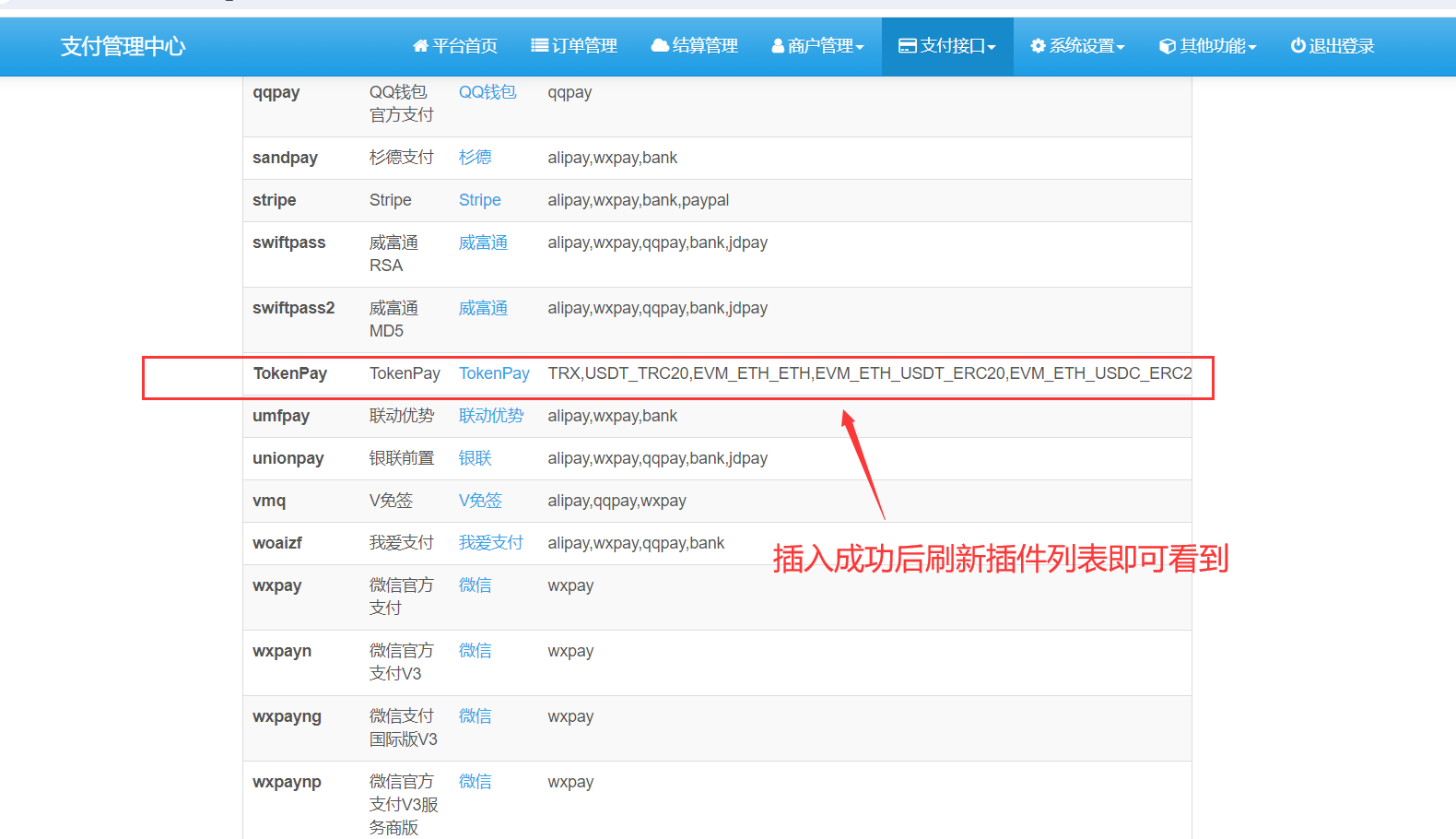1456x839 pixels.
Task: Open the 微信 link in wxpaynp row
Action: click(x=476, y=782)
